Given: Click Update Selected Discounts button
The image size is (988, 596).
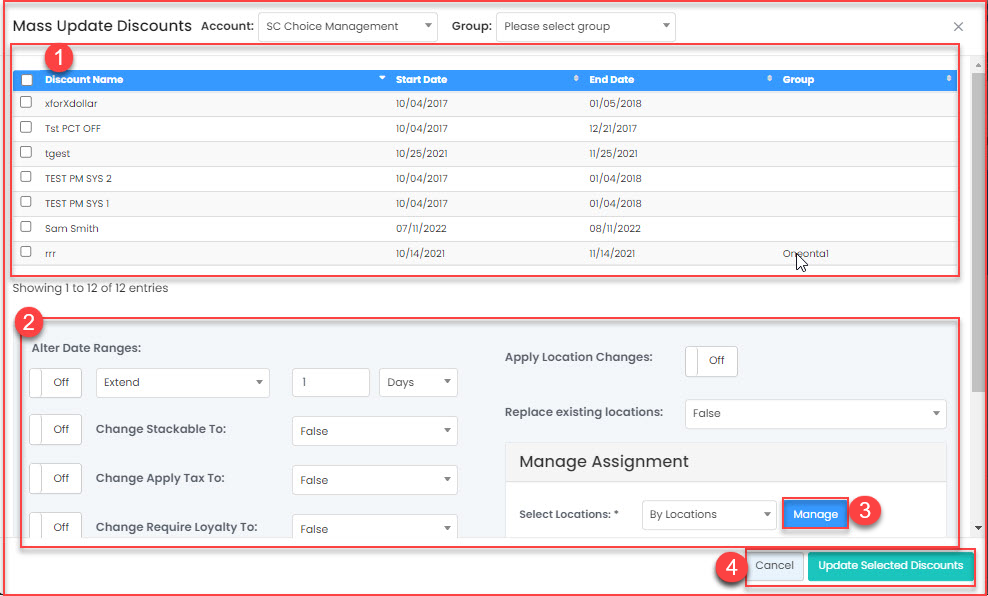Looking at the screenshot, I should tap(890, 566).
